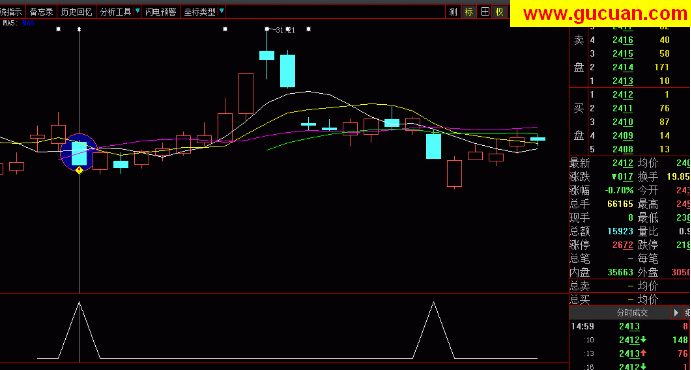The height and width of the screenshot is (370, 691).
Task: Toggle the yellow 权 rights-adjust button
Action: point(500,12)
